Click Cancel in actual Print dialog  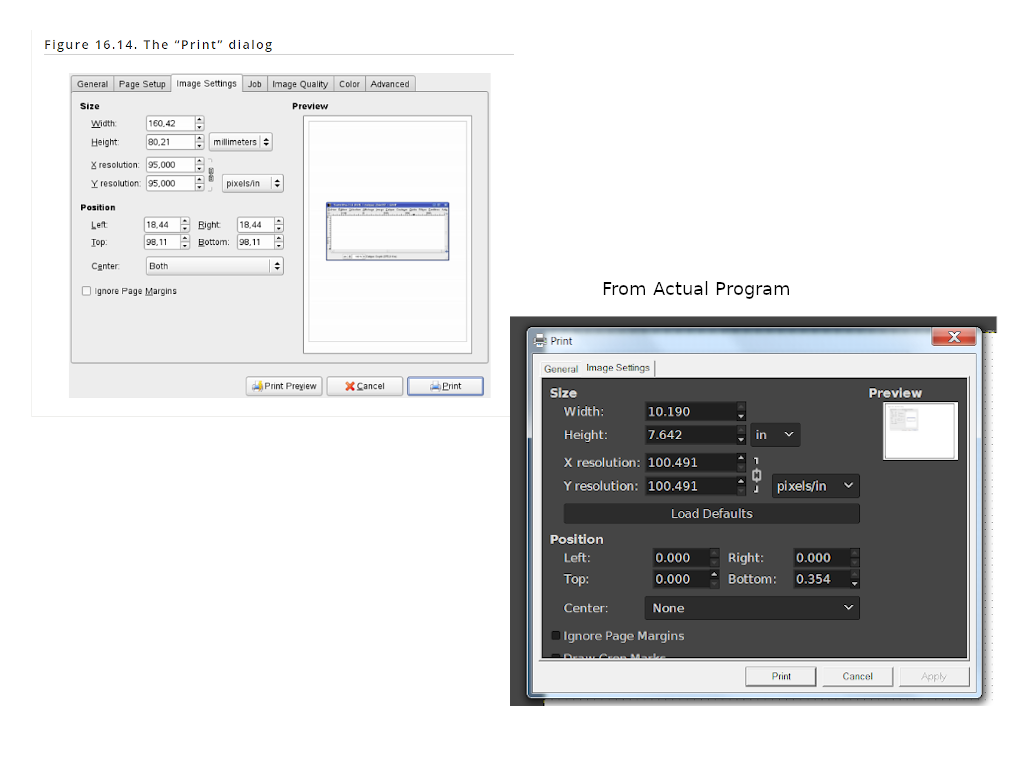(857, 677)
